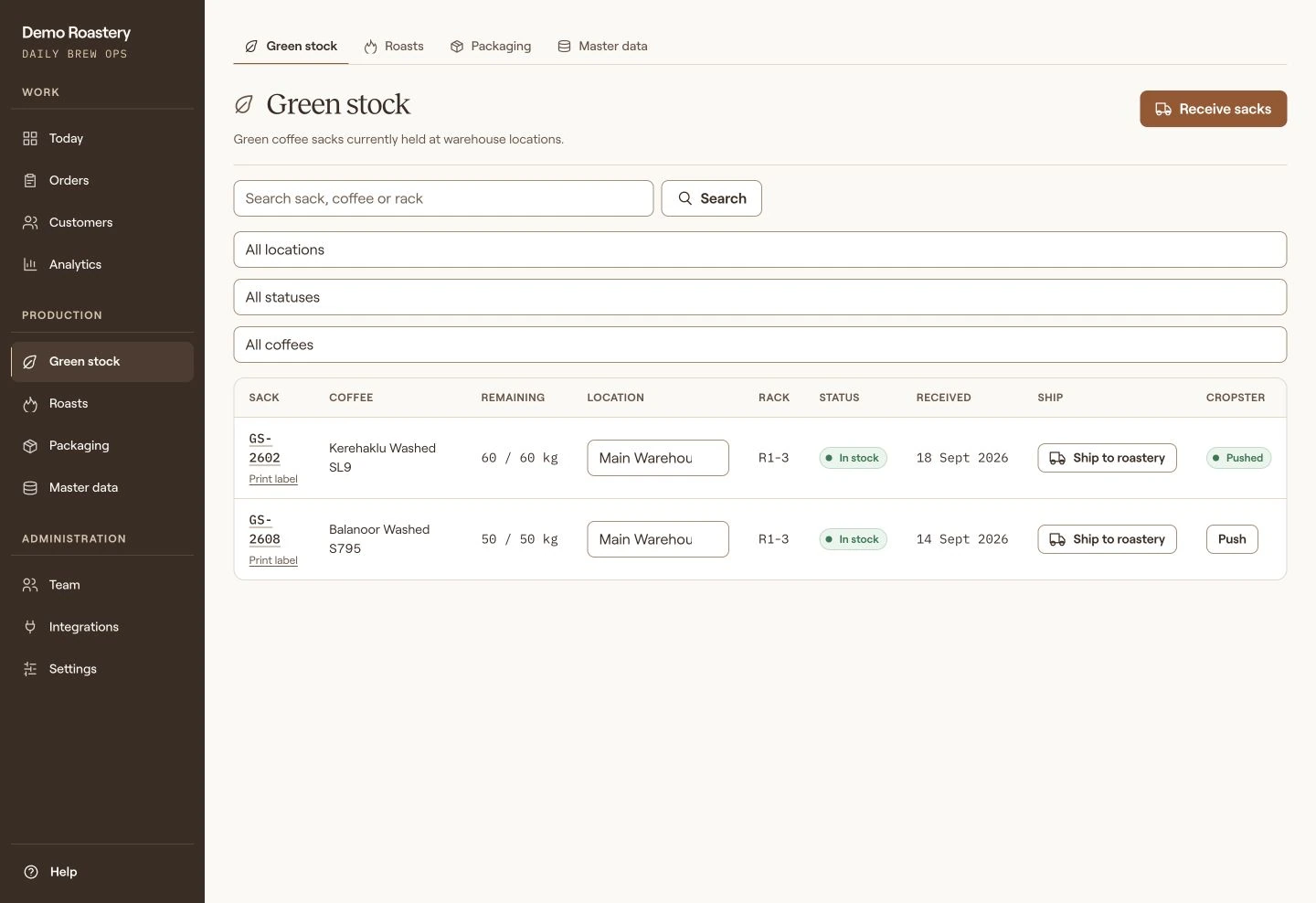Open Roasts from the sidebar
This screenshot has height=903, width=1316.
tap(102, 404)
